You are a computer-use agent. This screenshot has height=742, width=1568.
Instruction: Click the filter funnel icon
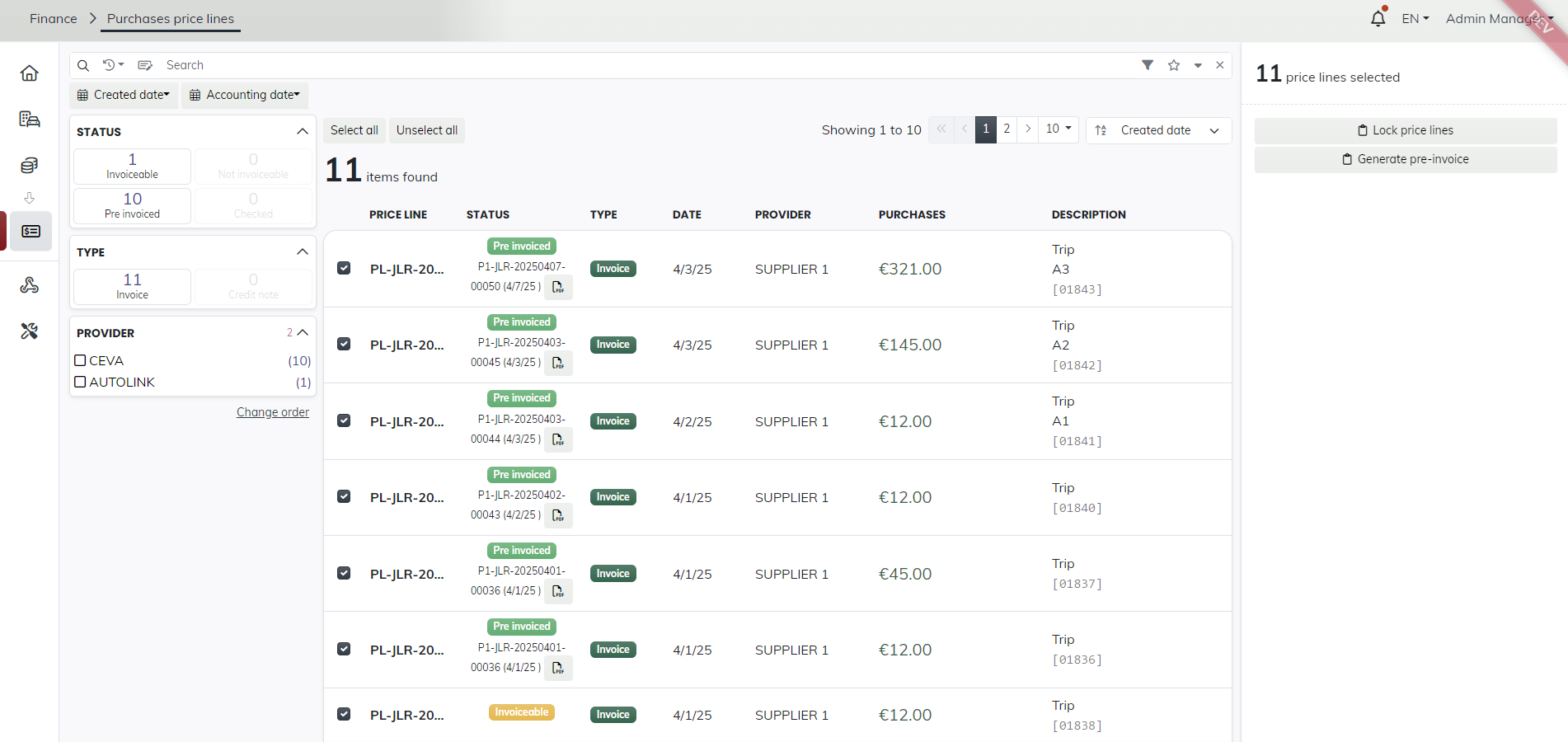pyautogui.click(x=1147, y=65)
